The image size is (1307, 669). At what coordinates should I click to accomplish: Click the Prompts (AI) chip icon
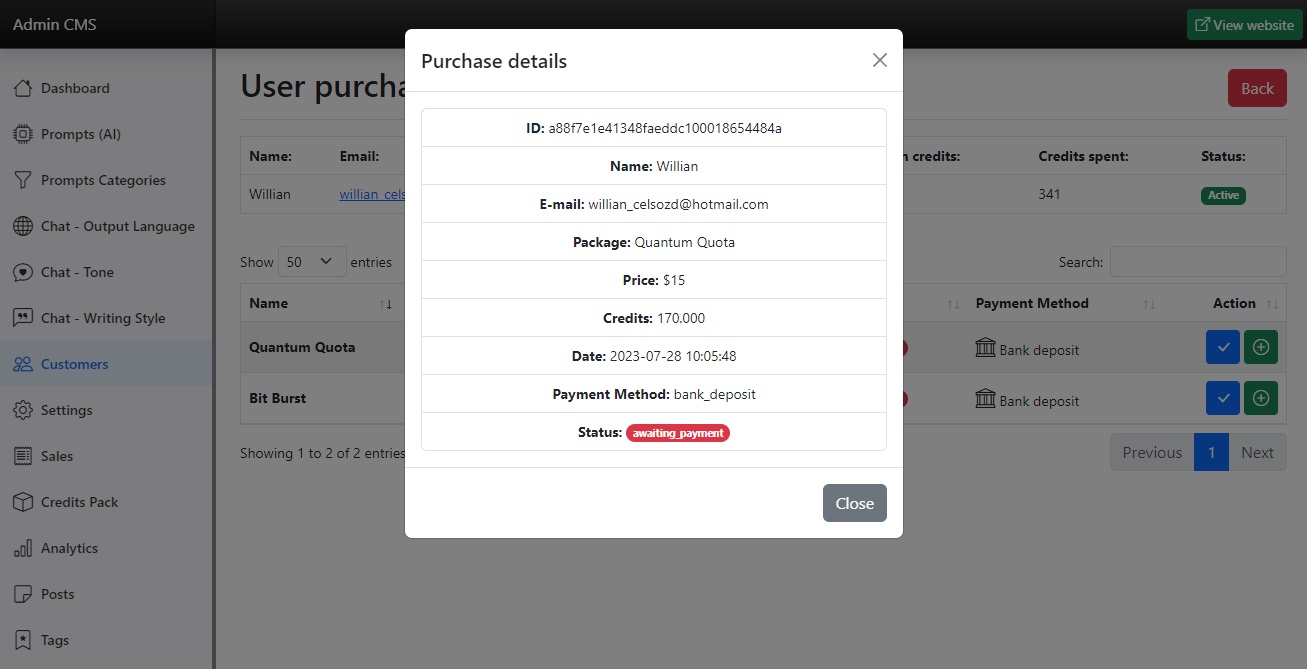coord(23,134)
